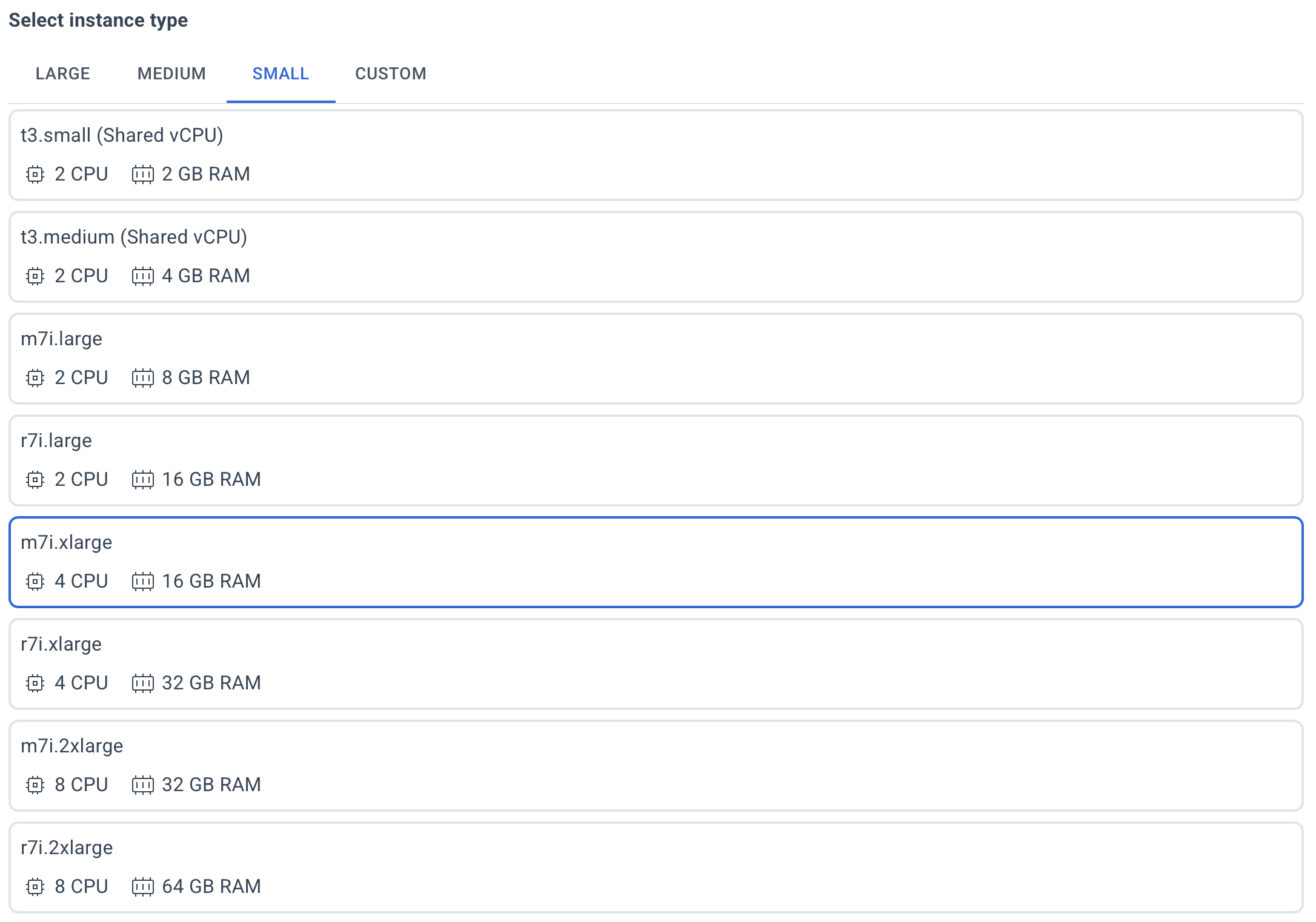Open the MEDIUM instance tab

[171, 74]
